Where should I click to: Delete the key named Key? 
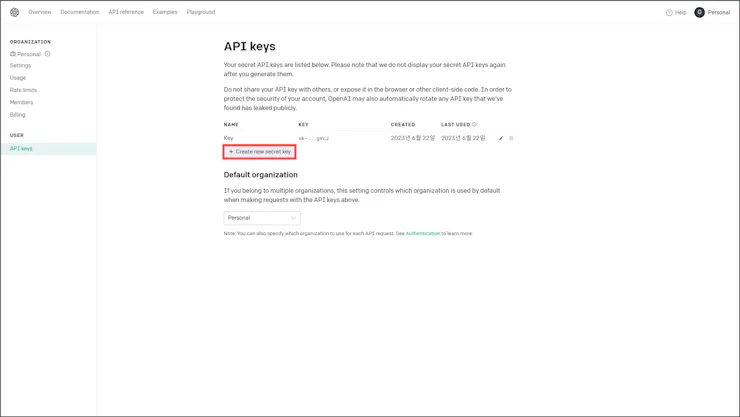pos(511,138)
